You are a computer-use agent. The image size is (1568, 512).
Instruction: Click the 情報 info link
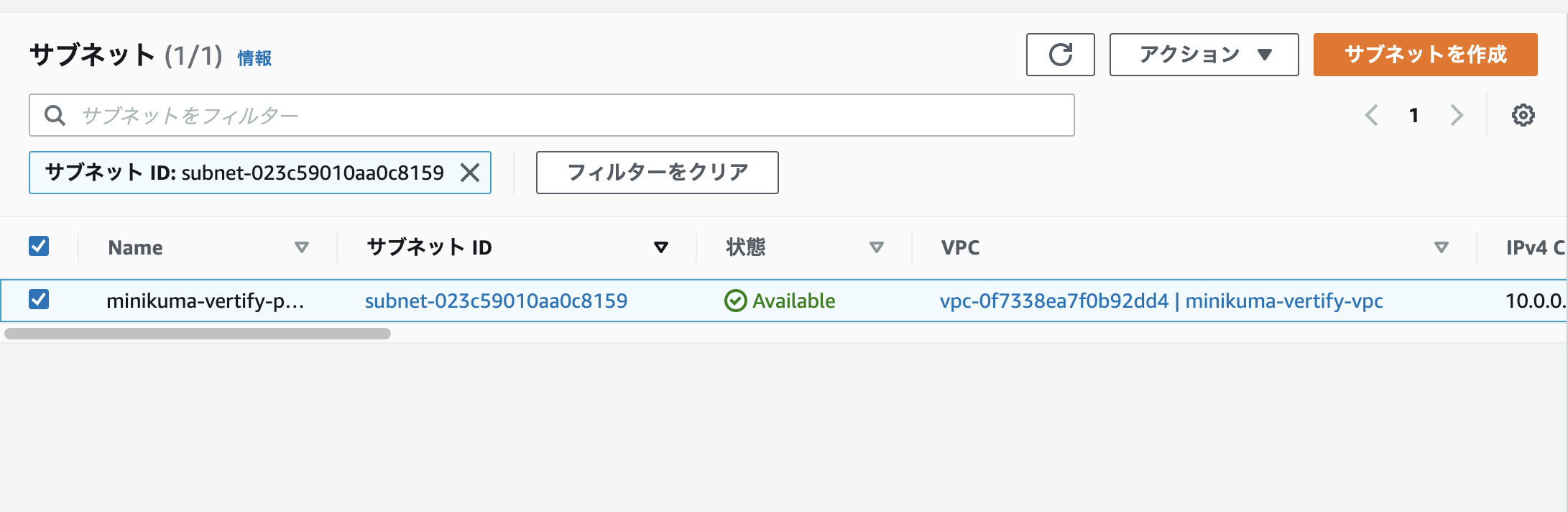point(254,58)
